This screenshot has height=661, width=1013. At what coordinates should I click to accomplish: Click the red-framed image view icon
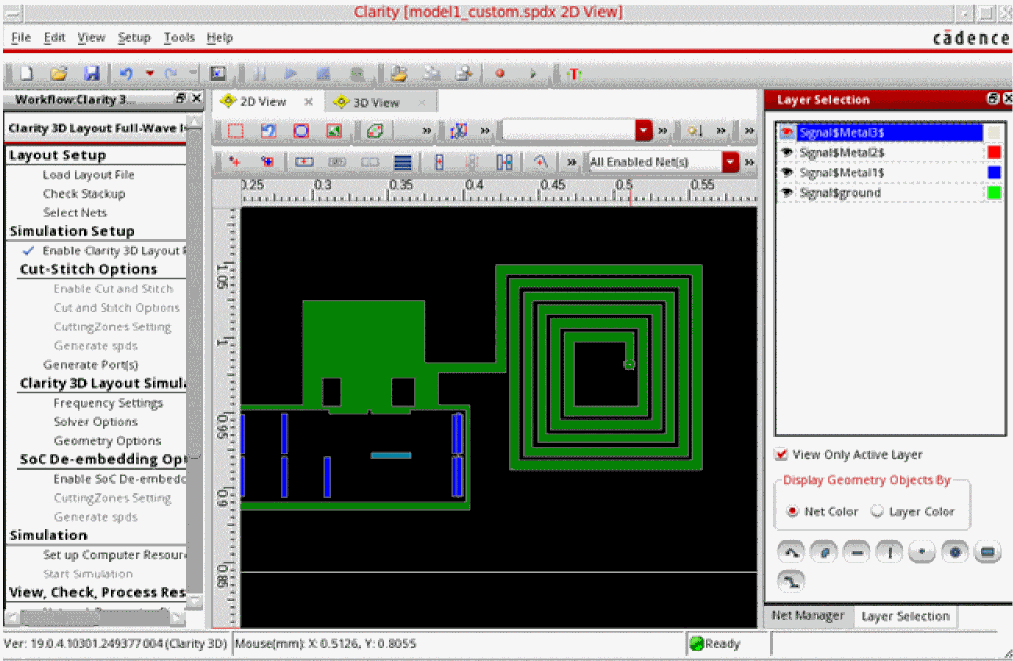pyautogui.click(x=333, y=131)
